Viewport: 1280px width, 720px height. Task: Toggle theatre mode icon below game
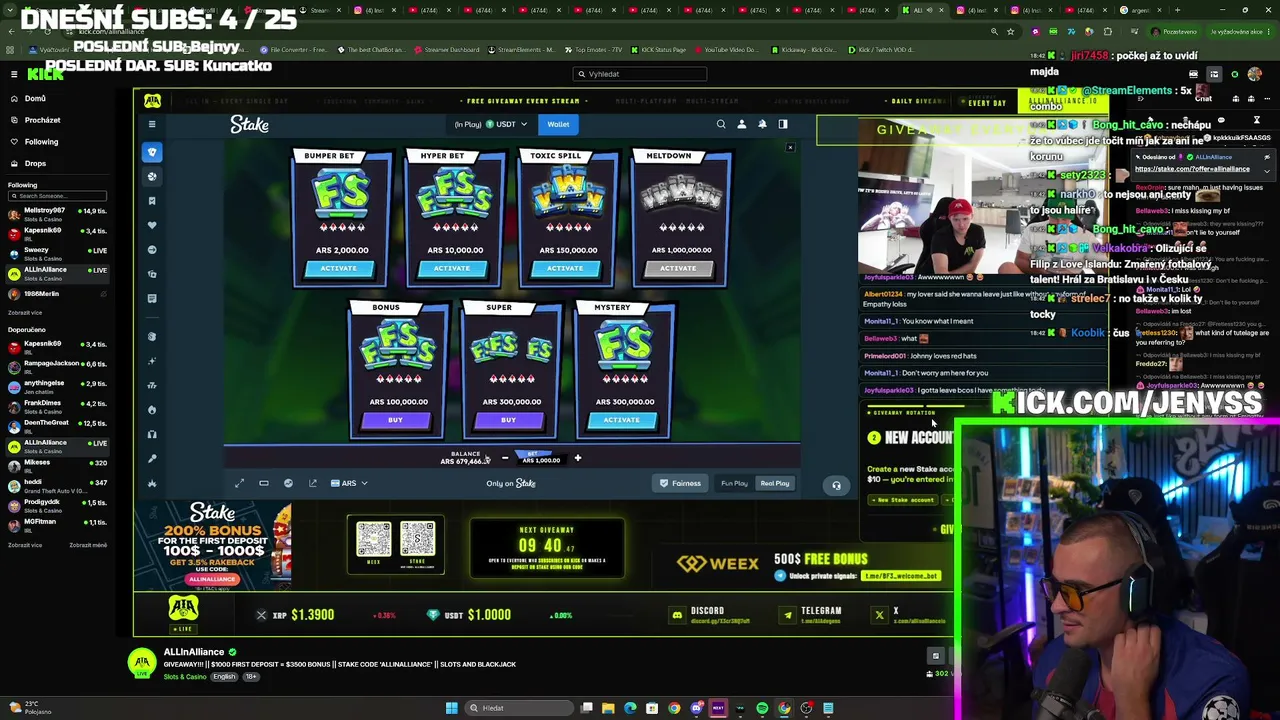[264, 483]
